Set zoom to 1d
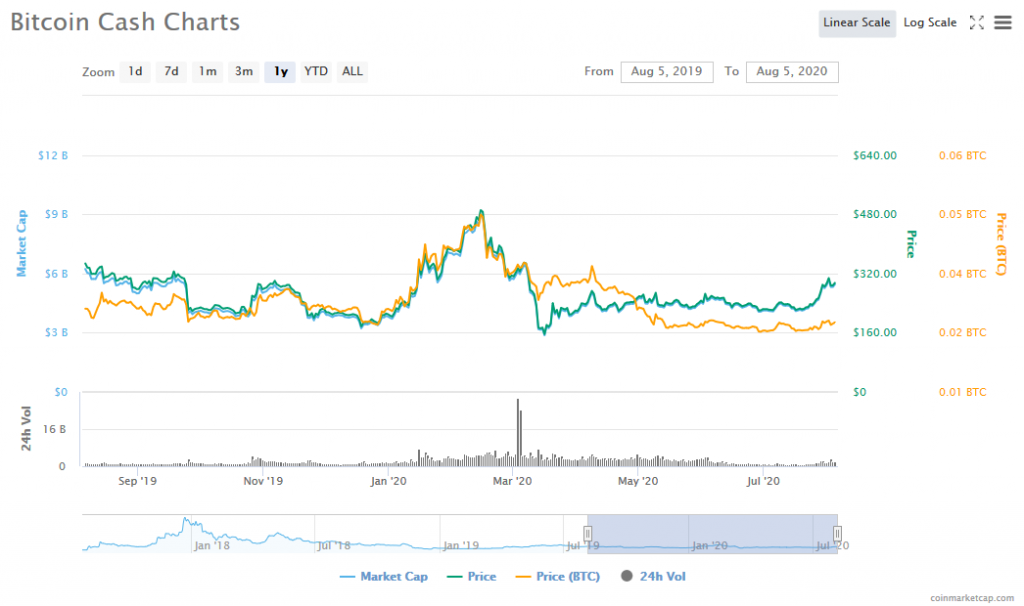1024x606 pixels. coord(135,71)
